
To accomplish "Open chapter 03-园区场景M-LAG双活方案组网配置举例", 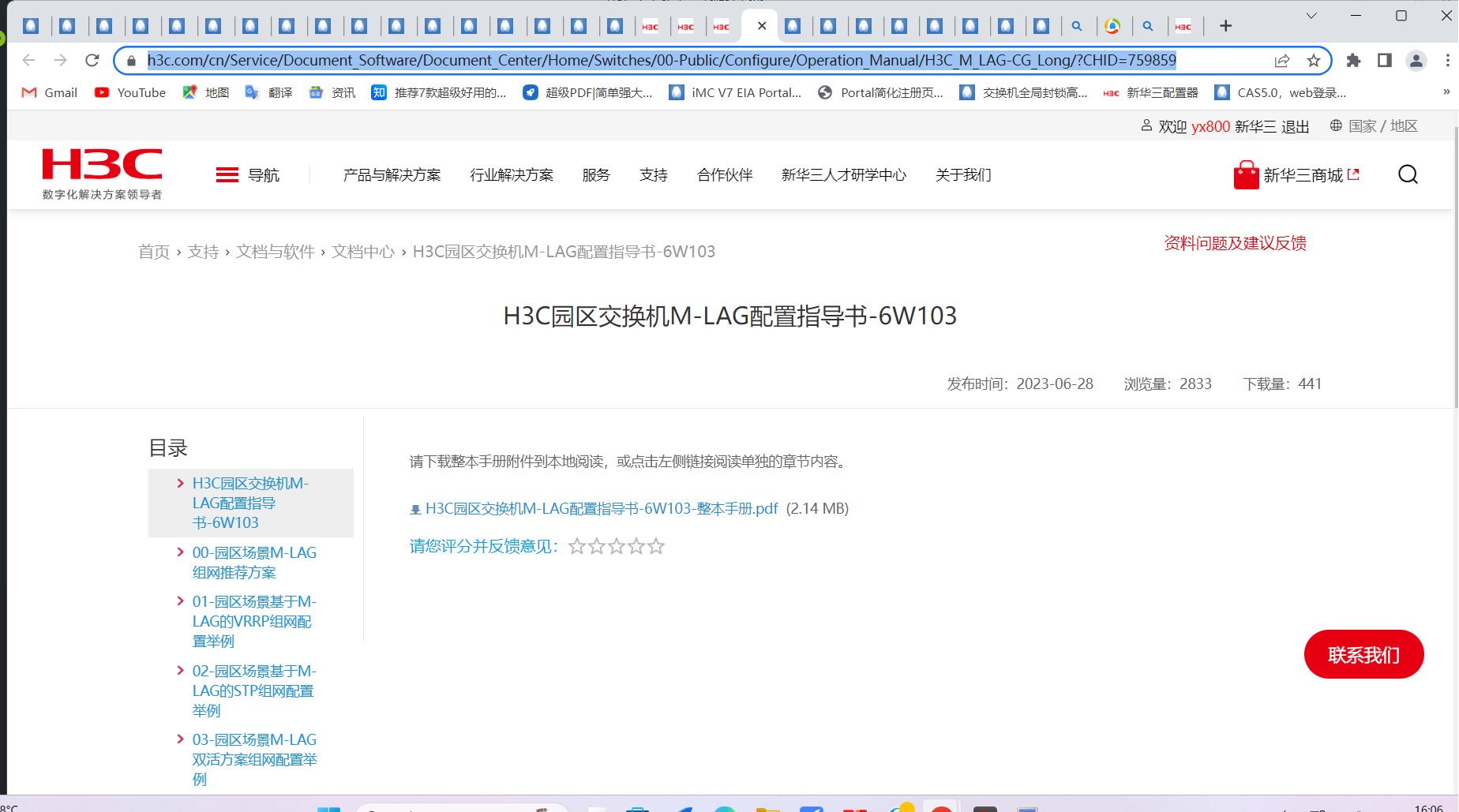I will point(254,759).
